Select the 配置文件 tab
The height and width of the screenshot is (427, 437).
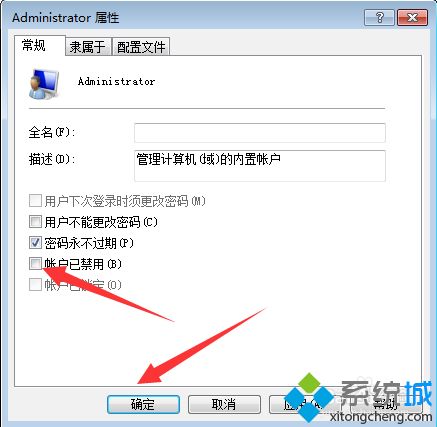click(x=141, y=47)
